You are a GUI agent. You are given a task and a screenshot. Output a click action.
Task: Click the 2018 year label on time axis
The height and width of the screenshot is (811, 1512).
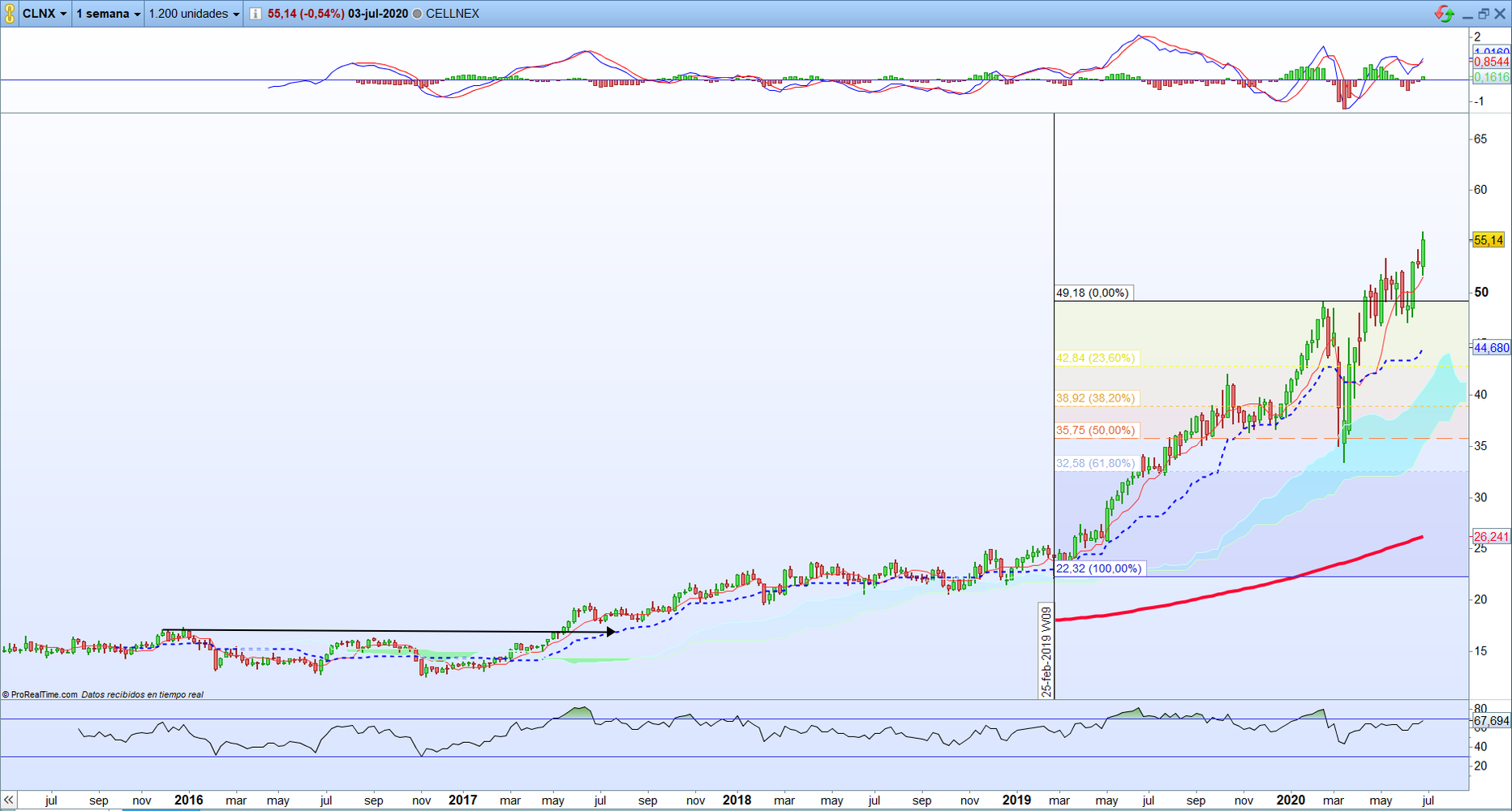(x=737, y=800)
